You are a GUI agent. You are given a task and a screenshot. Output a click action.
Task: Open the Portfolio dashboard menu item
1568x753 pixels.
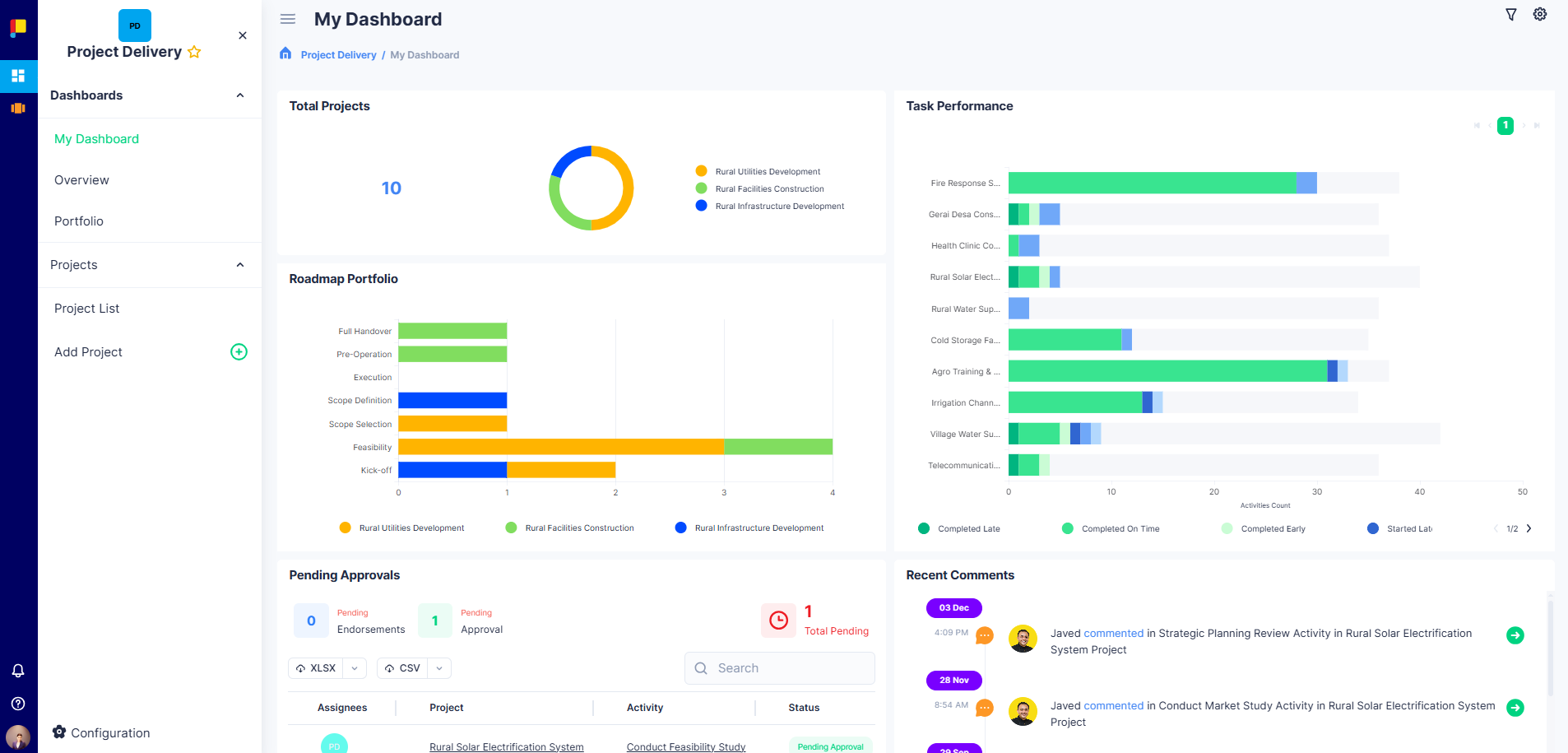tap(79, 221)
